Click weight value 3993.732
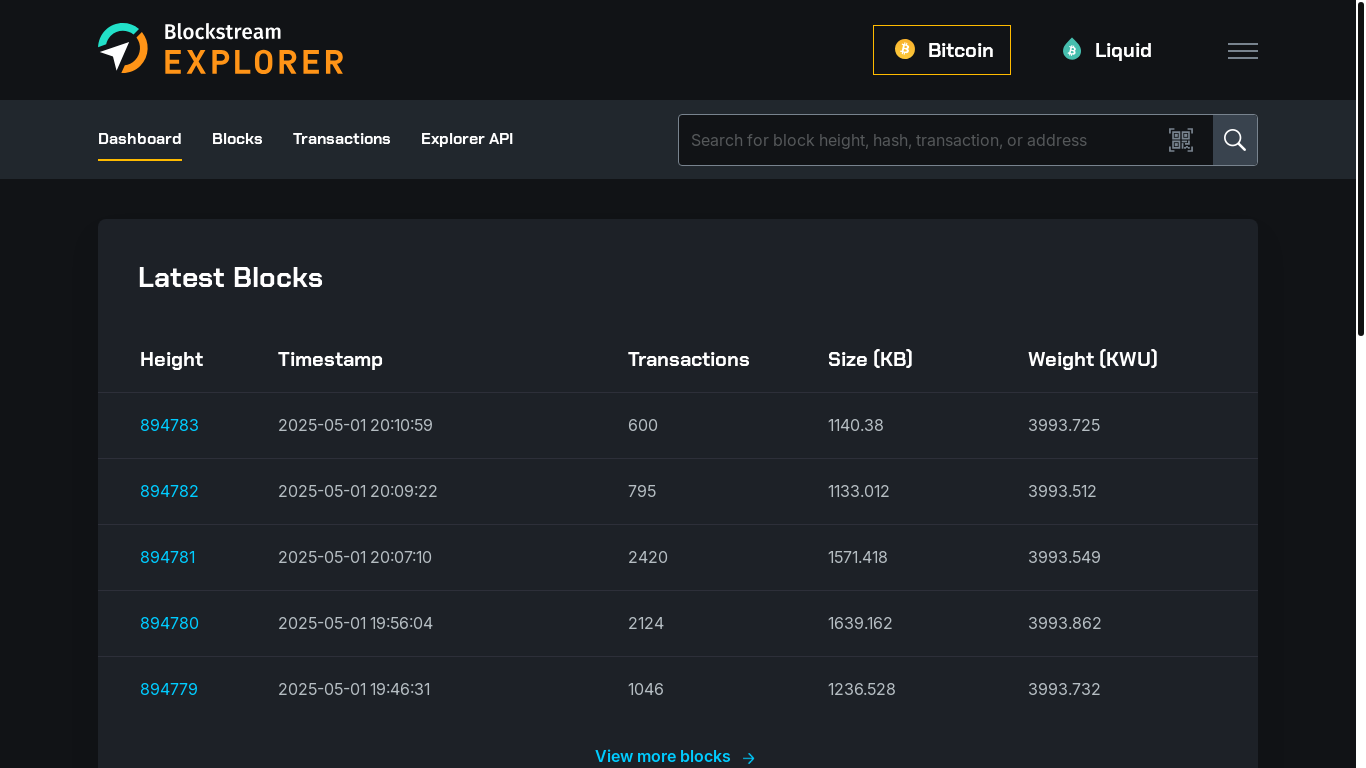 click(1064, 689)
